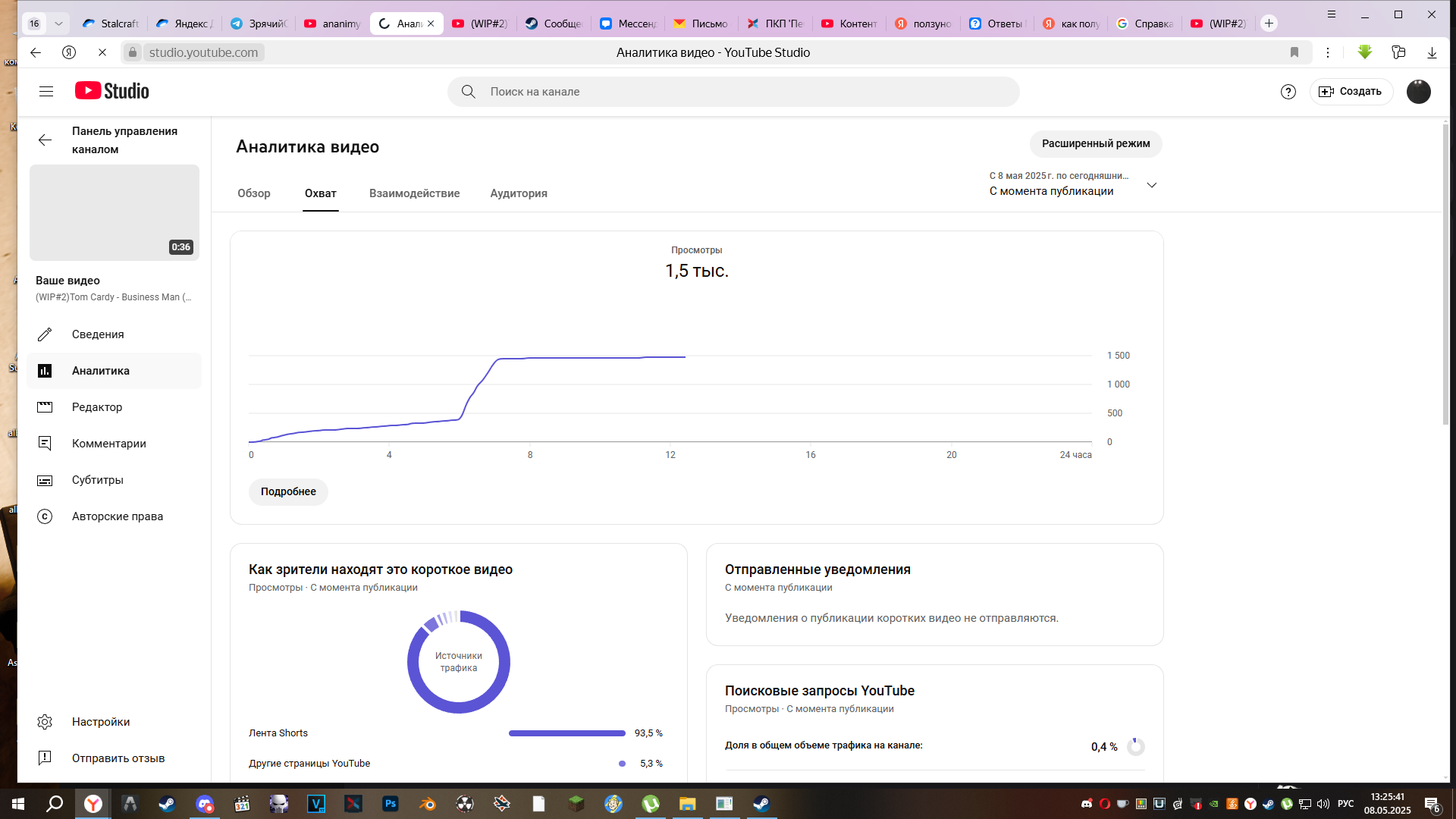Open Редактор in the sidebar
The height and width of the screenshot is (819, 1456).
[96, 407]
